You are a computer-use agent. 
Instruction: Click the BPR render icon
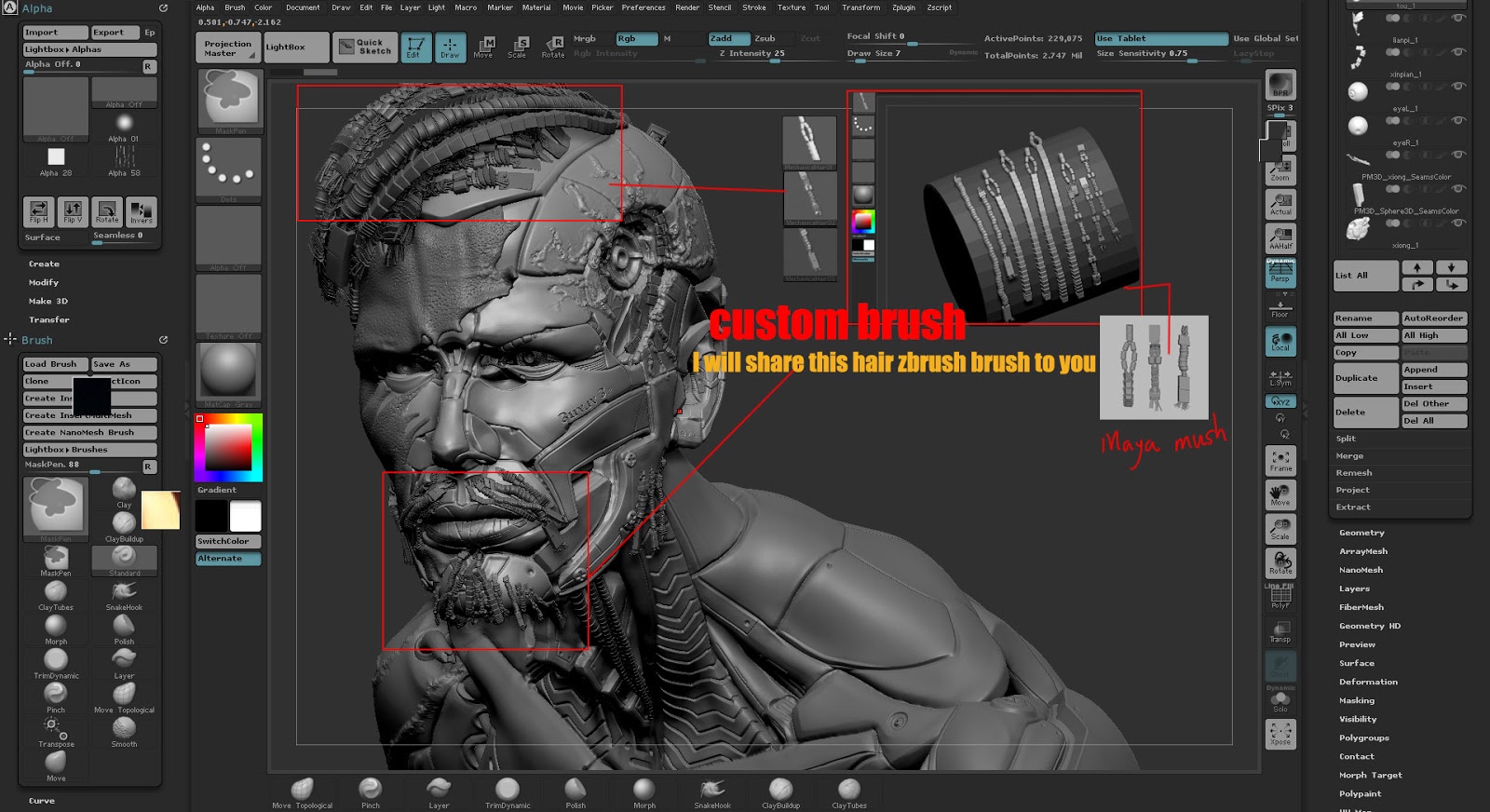point(1280,85)
